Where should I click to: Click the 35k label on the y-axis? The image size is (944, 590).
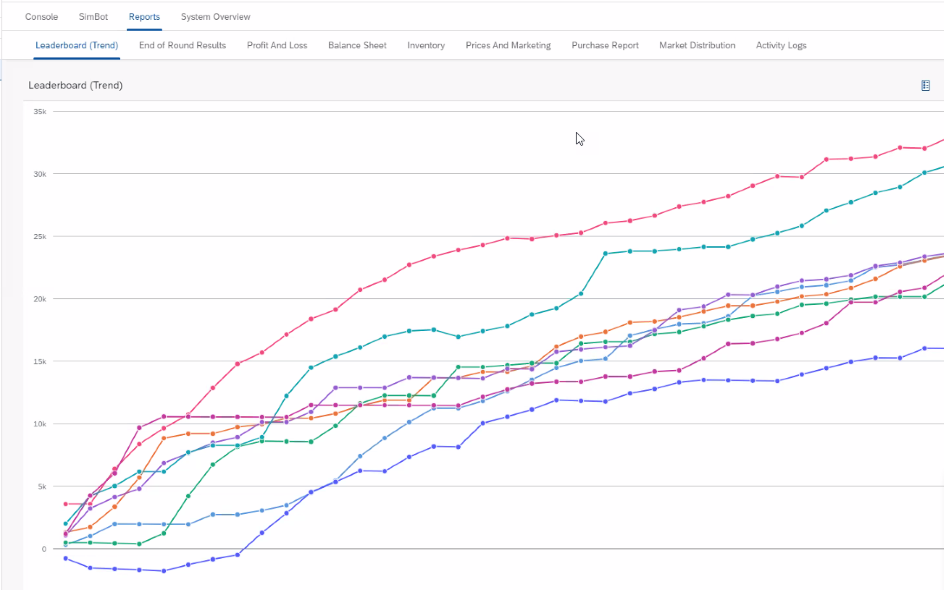tap(40, 112)
